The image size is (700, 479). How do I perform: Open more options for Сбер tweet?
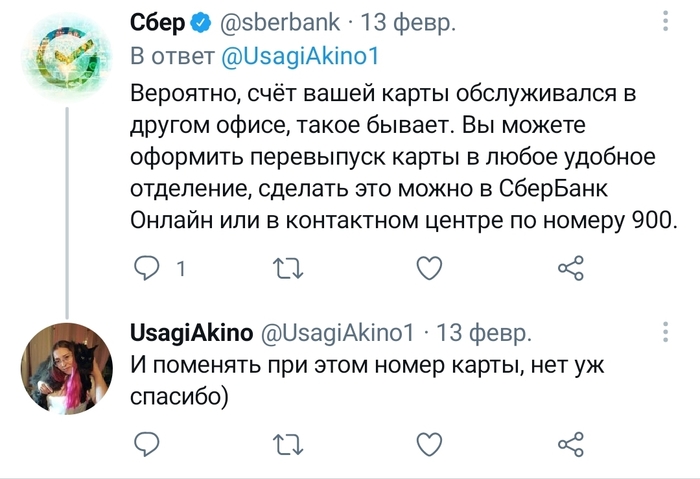pos(666,21)
